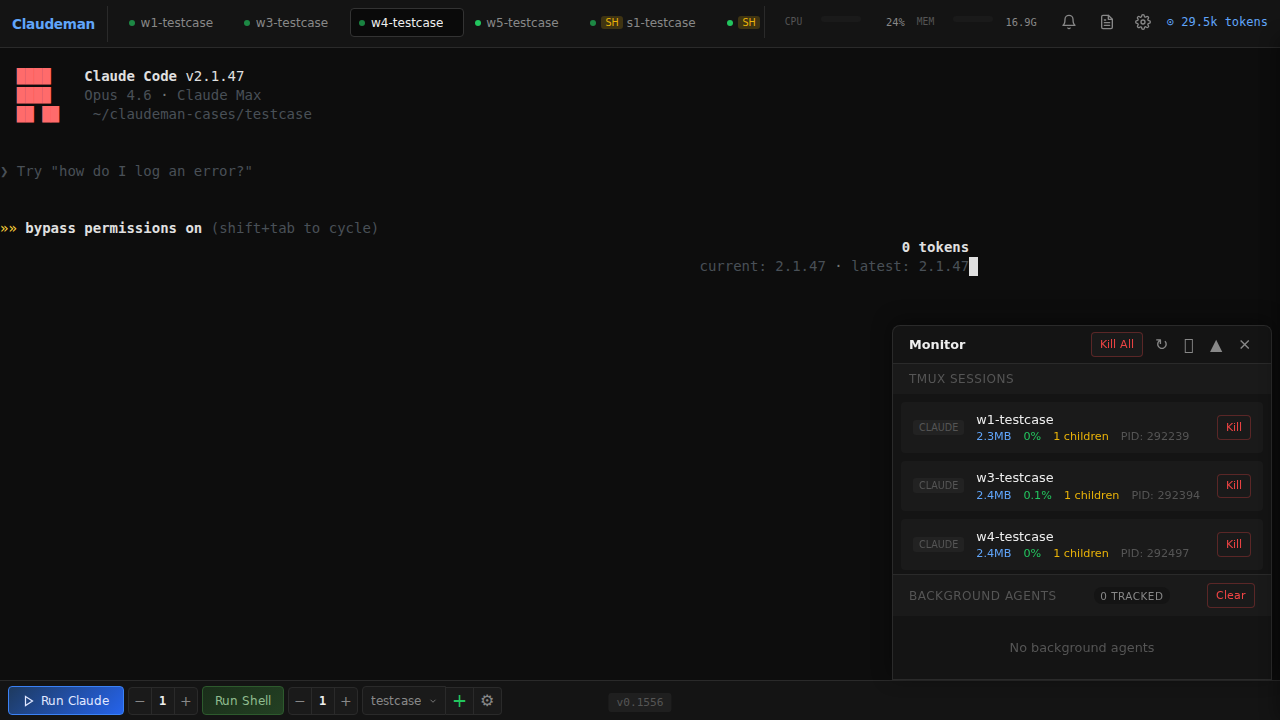
Task: Open settings gear in top bar
Action: (1143, 22)
